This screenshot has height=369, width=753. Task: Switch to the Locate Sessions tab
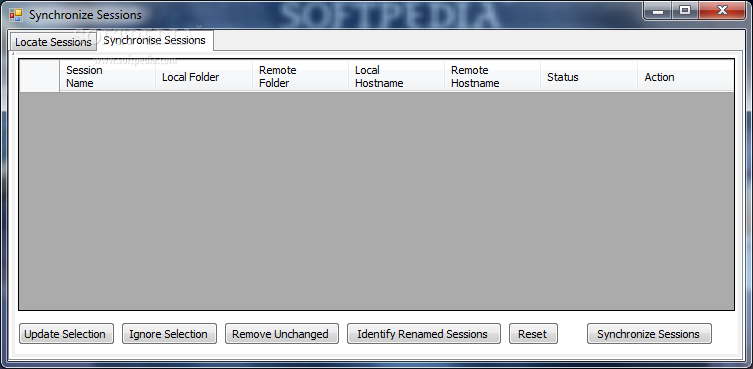tap(53, 42)
